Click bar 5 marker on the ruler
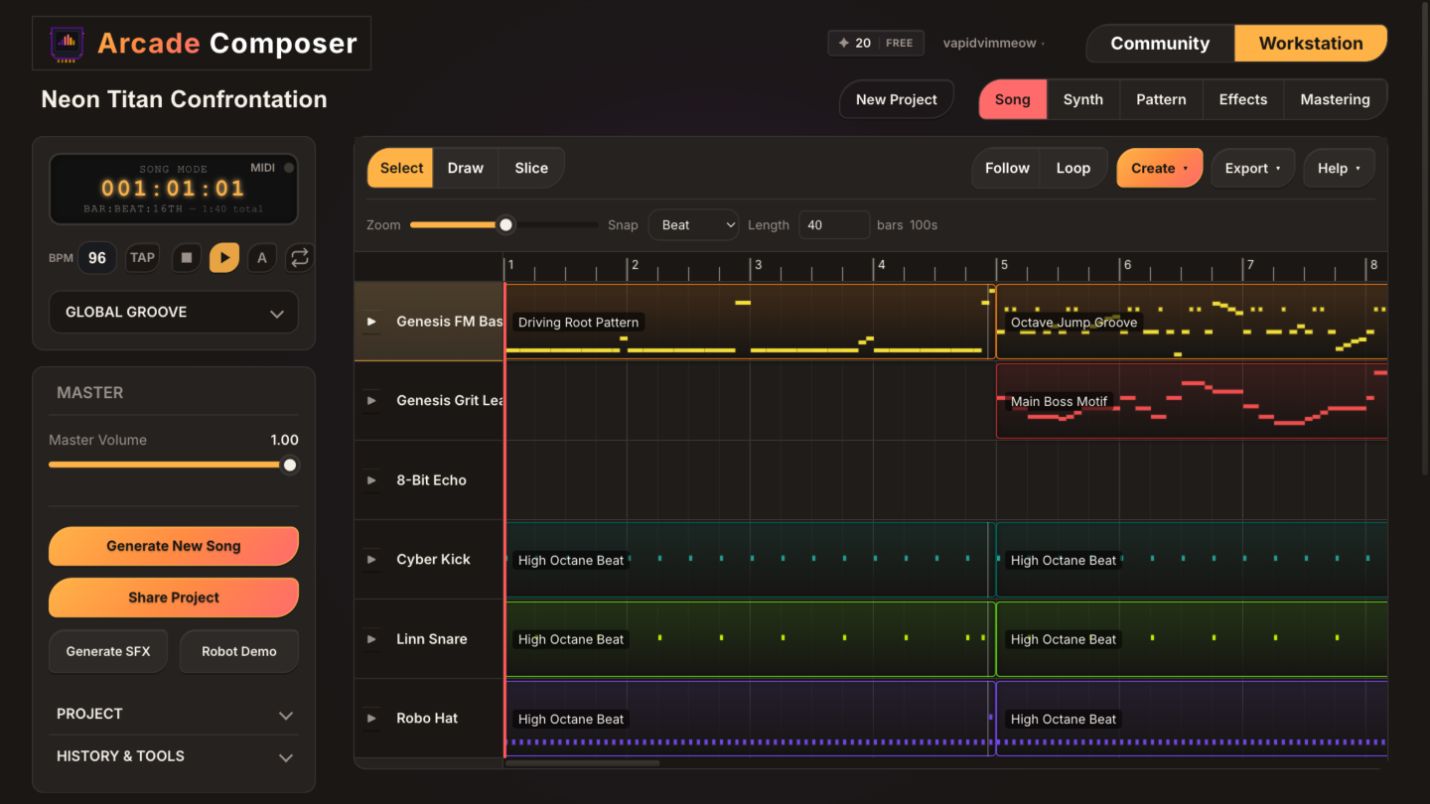This screenshot has height=804, width=1430. (1004, 265)
